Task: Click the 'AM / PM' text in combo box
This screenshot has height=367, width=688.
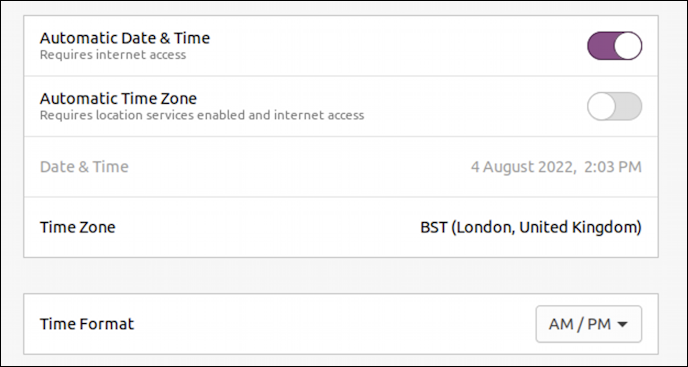Action: (580, 324)
